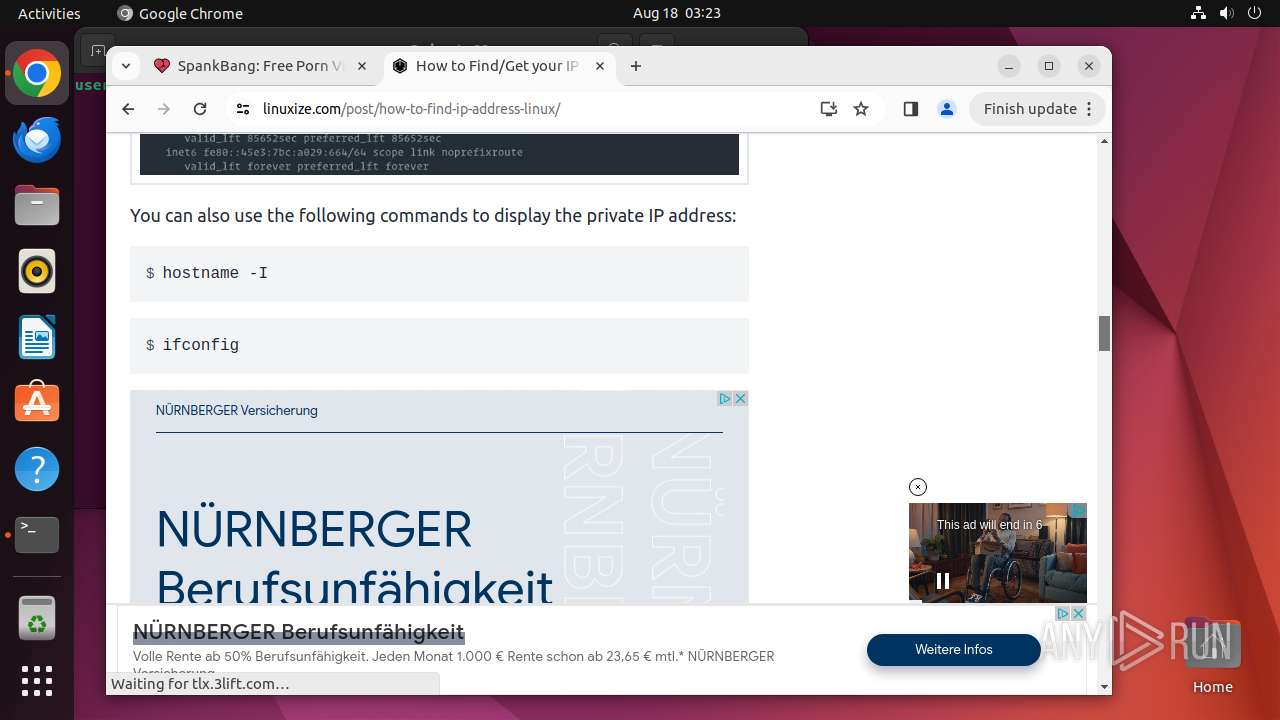Open the Google Chrome app menu in the top bar
Screen dimensions: 1280x720
coord(180,13)
